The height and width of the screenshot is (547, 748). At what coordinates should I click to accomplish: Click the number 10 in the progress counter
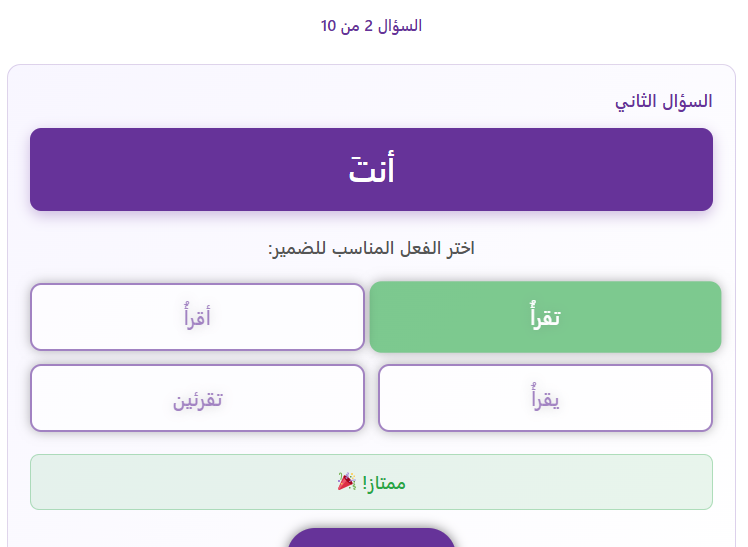[x=330, y=26]
